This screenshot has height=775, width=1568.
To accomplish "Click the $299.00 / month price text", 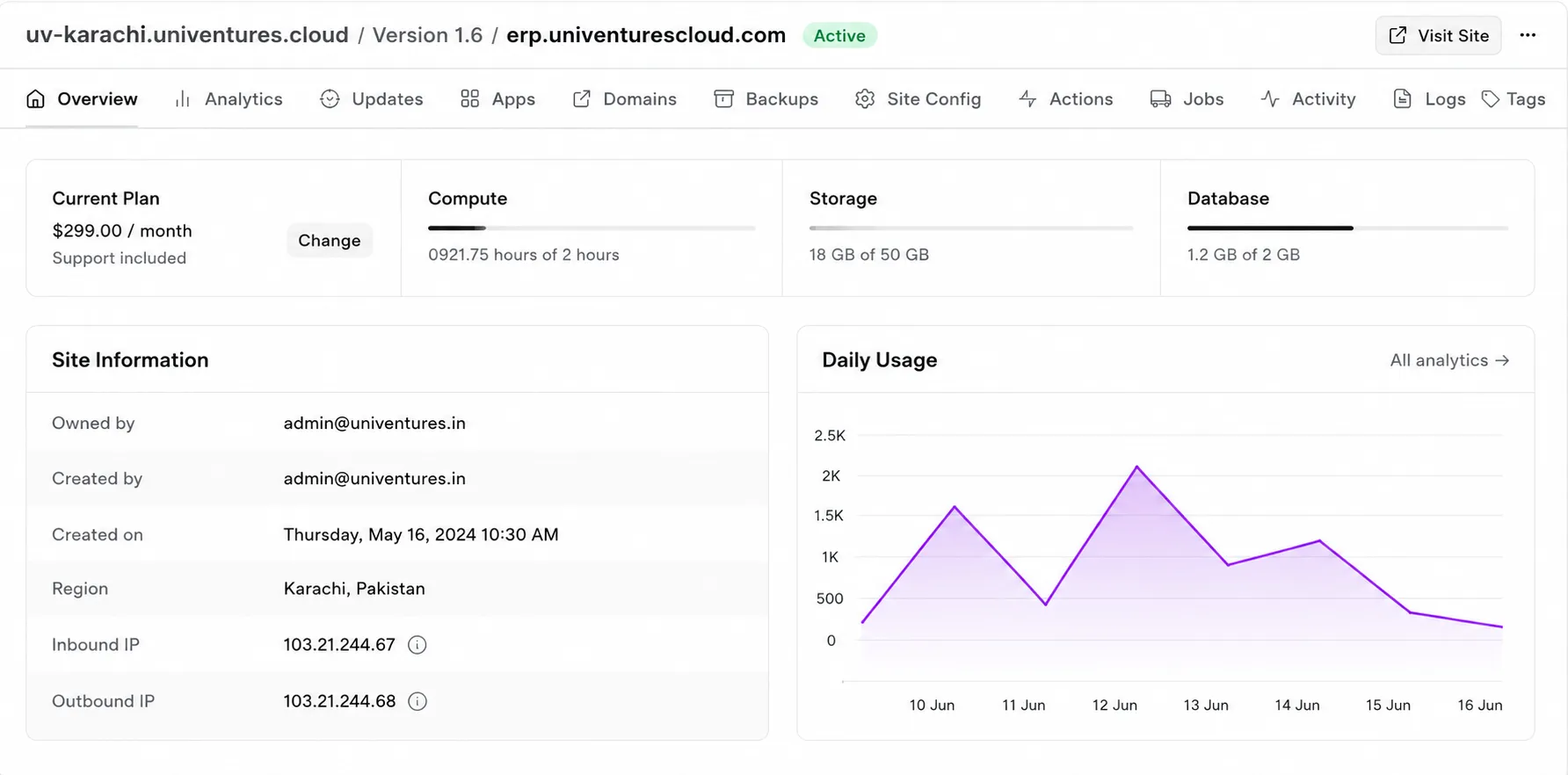I will point(122,231).
